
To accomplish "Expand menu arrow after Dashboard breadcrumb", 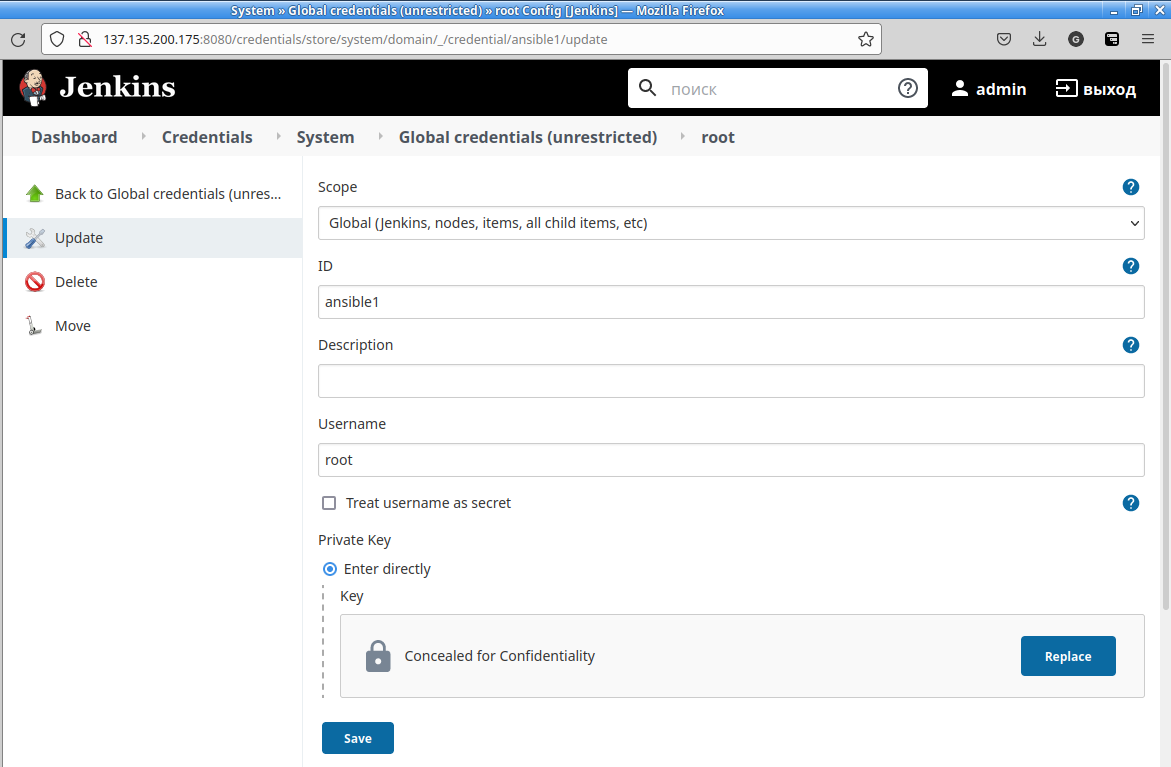I will pyautogui.click(x=143, y=137).
